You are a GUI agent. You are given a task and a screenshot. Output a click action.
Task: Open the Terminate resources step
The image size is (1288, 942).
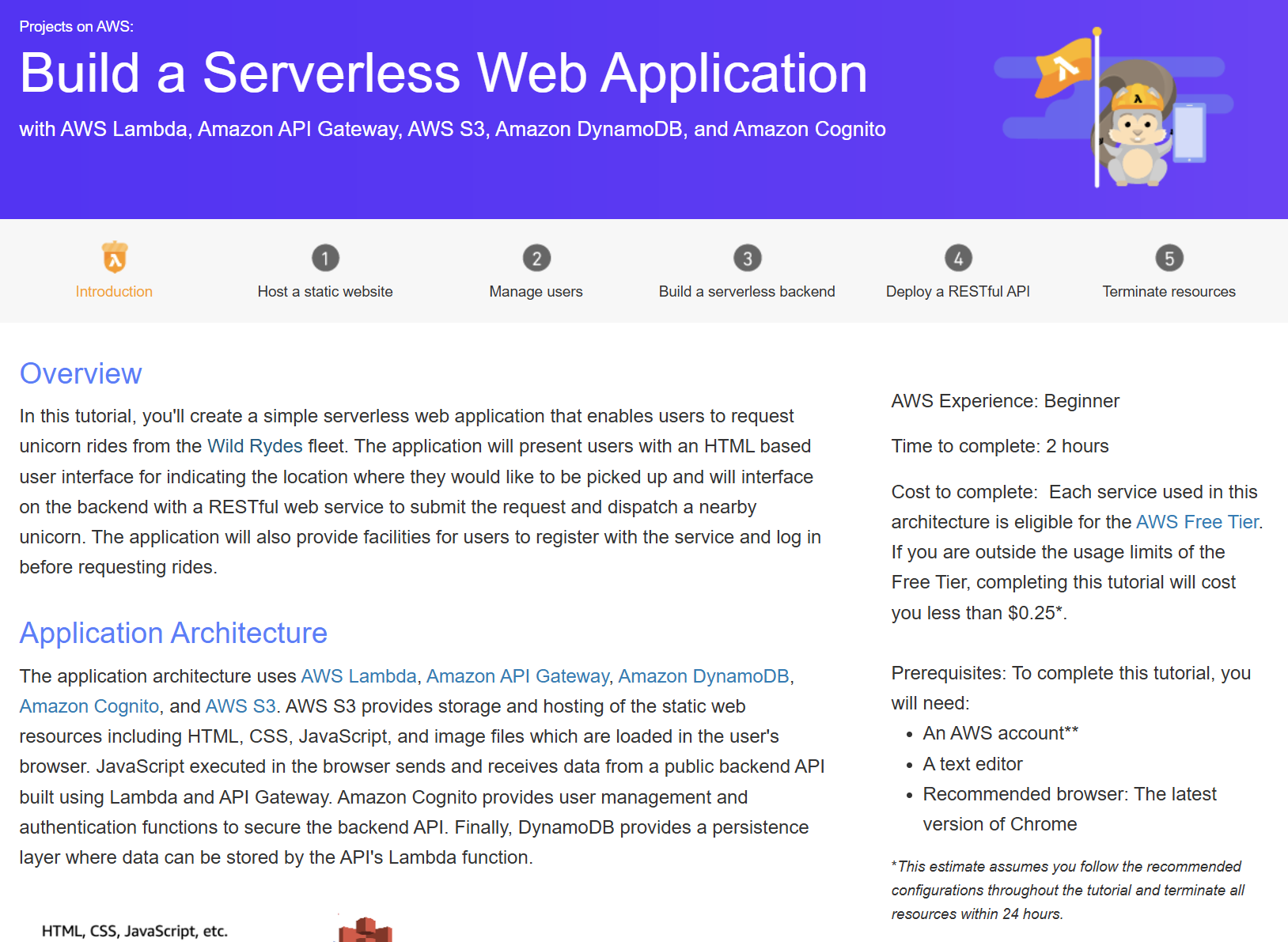pos(1169,291)
